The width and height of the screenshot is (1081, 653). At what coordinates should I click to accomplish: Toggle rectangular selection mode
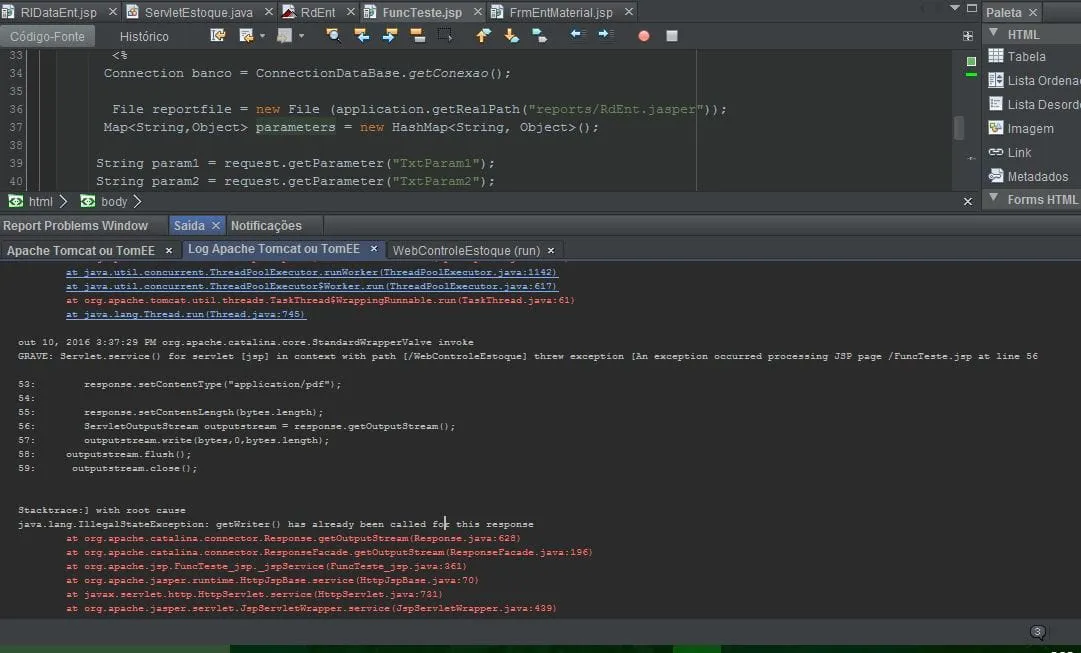(x=445, y=35)
